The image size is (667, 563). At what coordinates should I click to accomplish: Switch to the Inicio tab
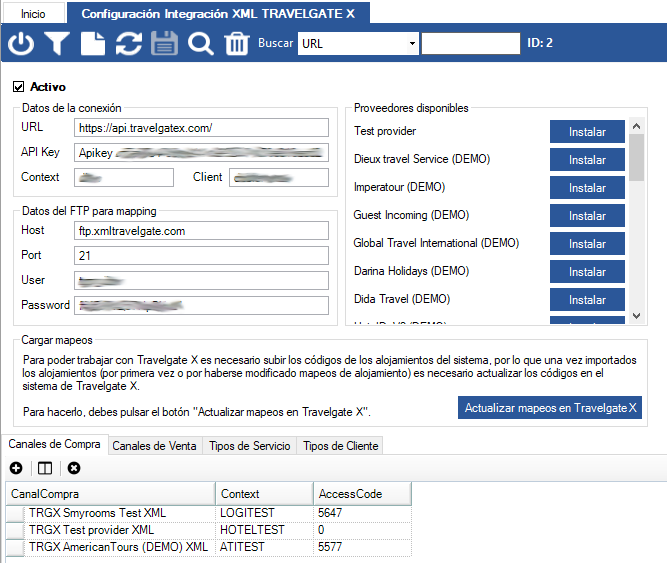(33, 14)
